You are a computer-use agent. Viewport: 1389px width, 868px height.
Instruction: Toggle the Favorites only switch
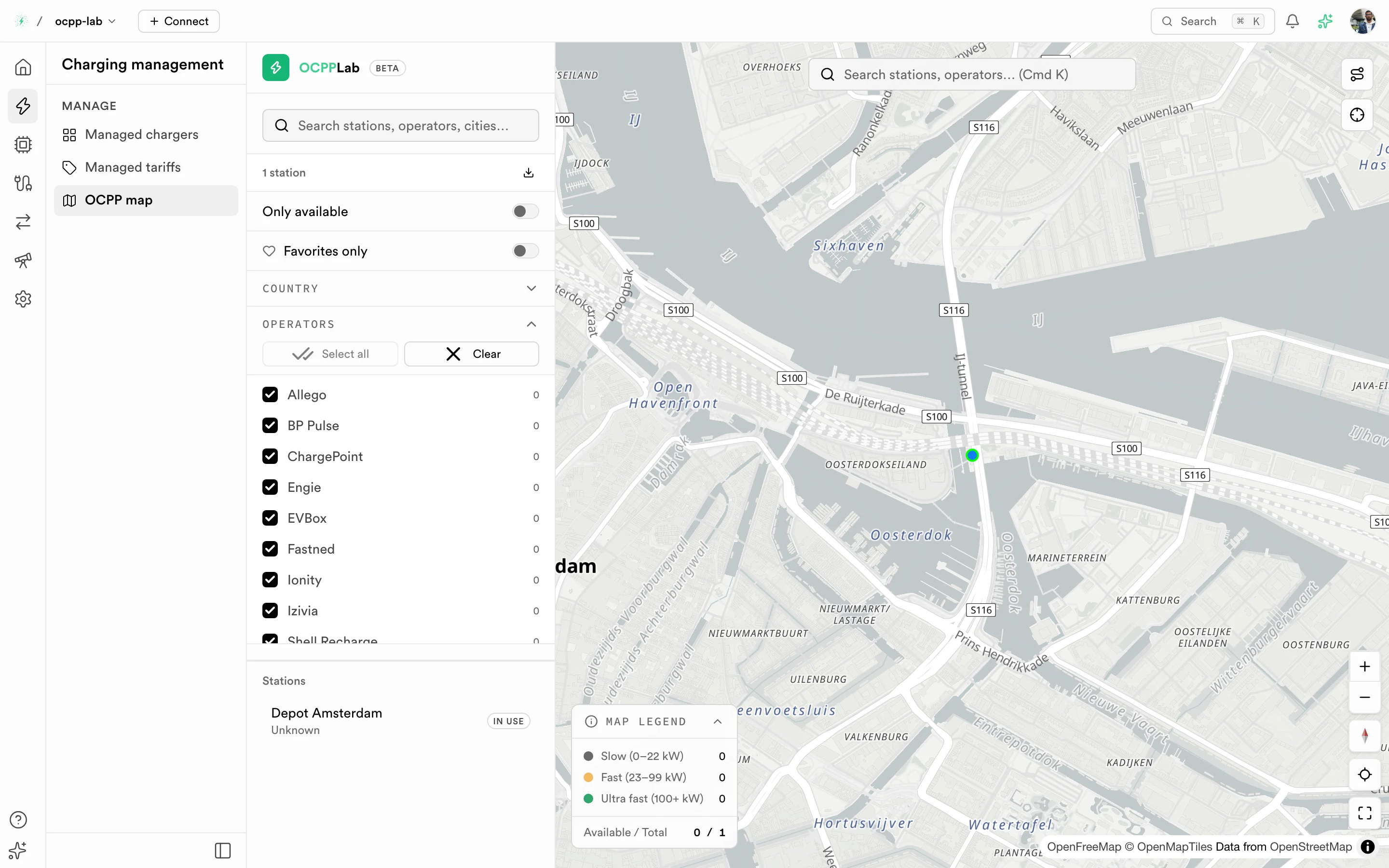pyautogui.click(x=525, y=251)
